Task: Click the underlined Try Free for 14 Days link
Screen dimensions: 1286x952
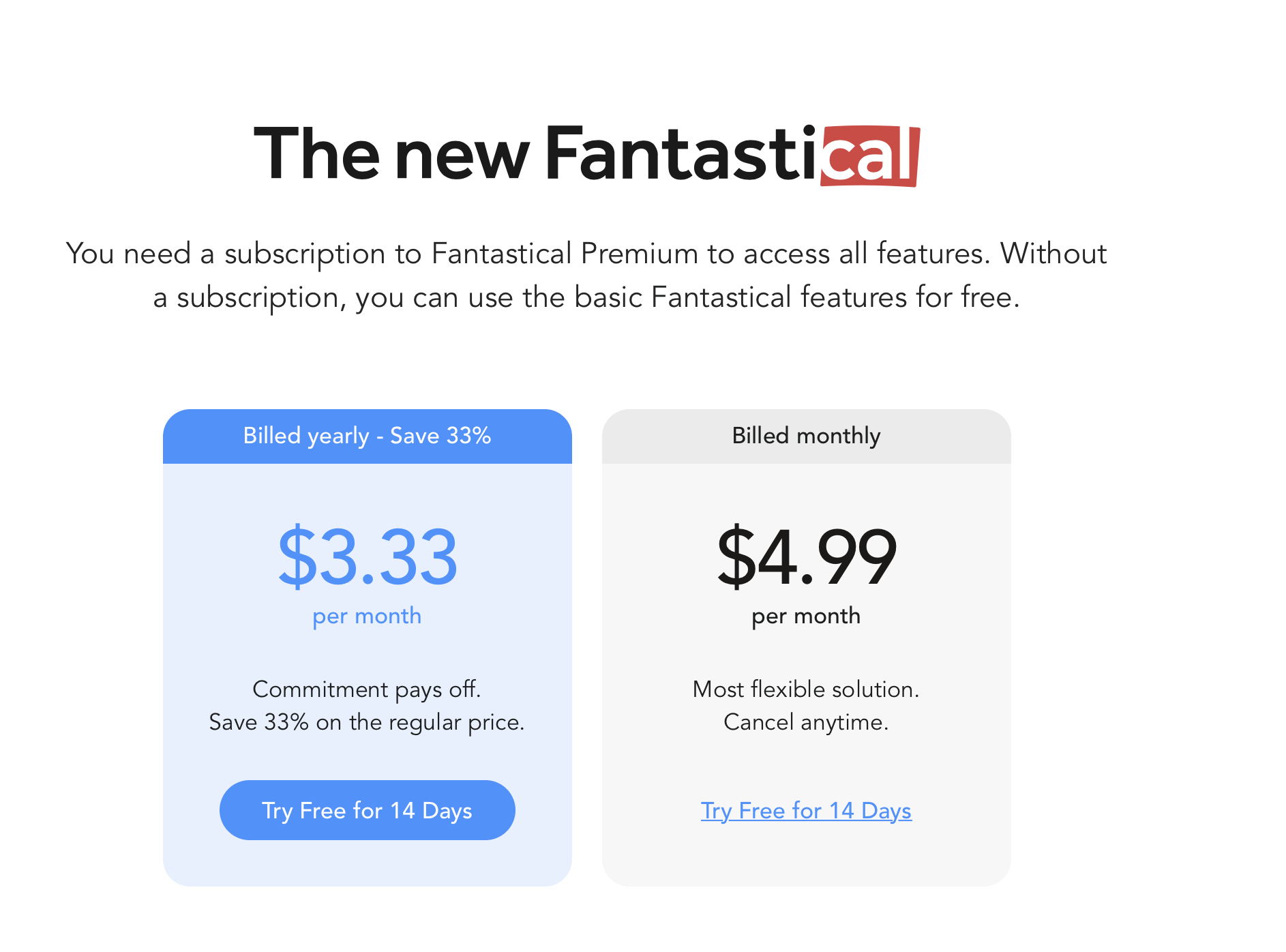Action: pos(806,810)
